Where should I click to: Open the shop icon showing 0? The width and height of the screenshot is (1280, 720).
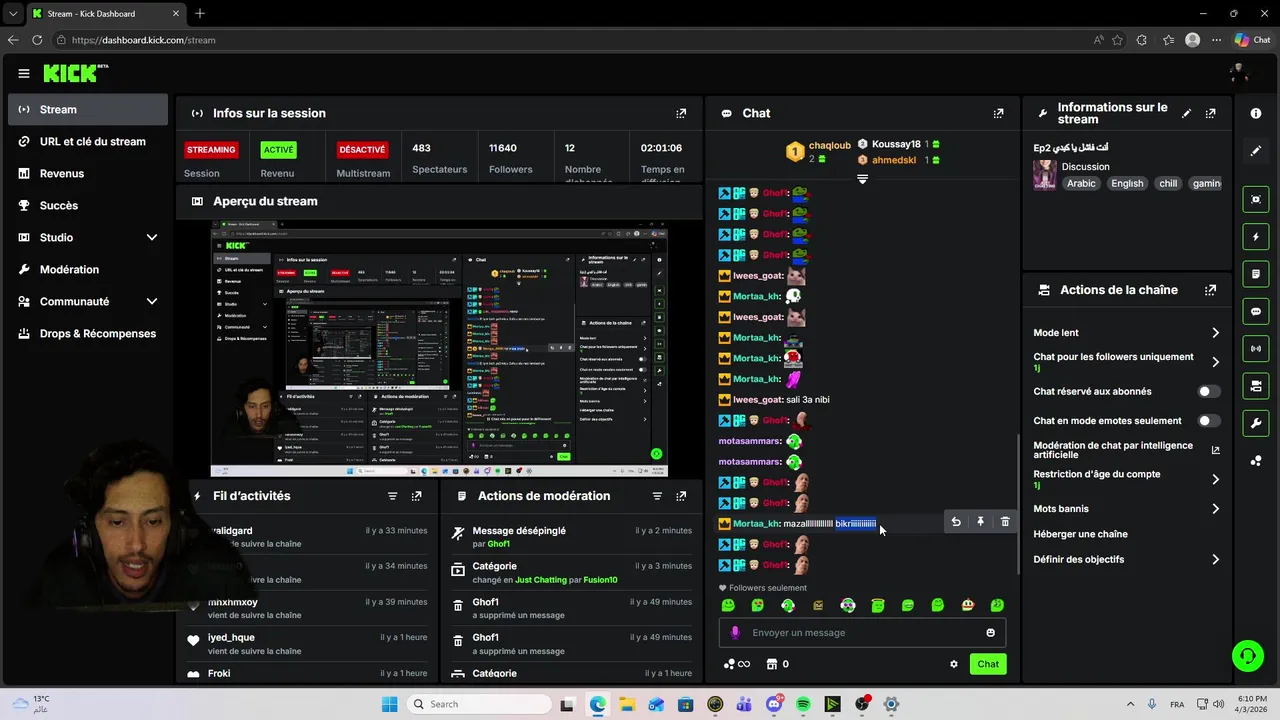777,664
